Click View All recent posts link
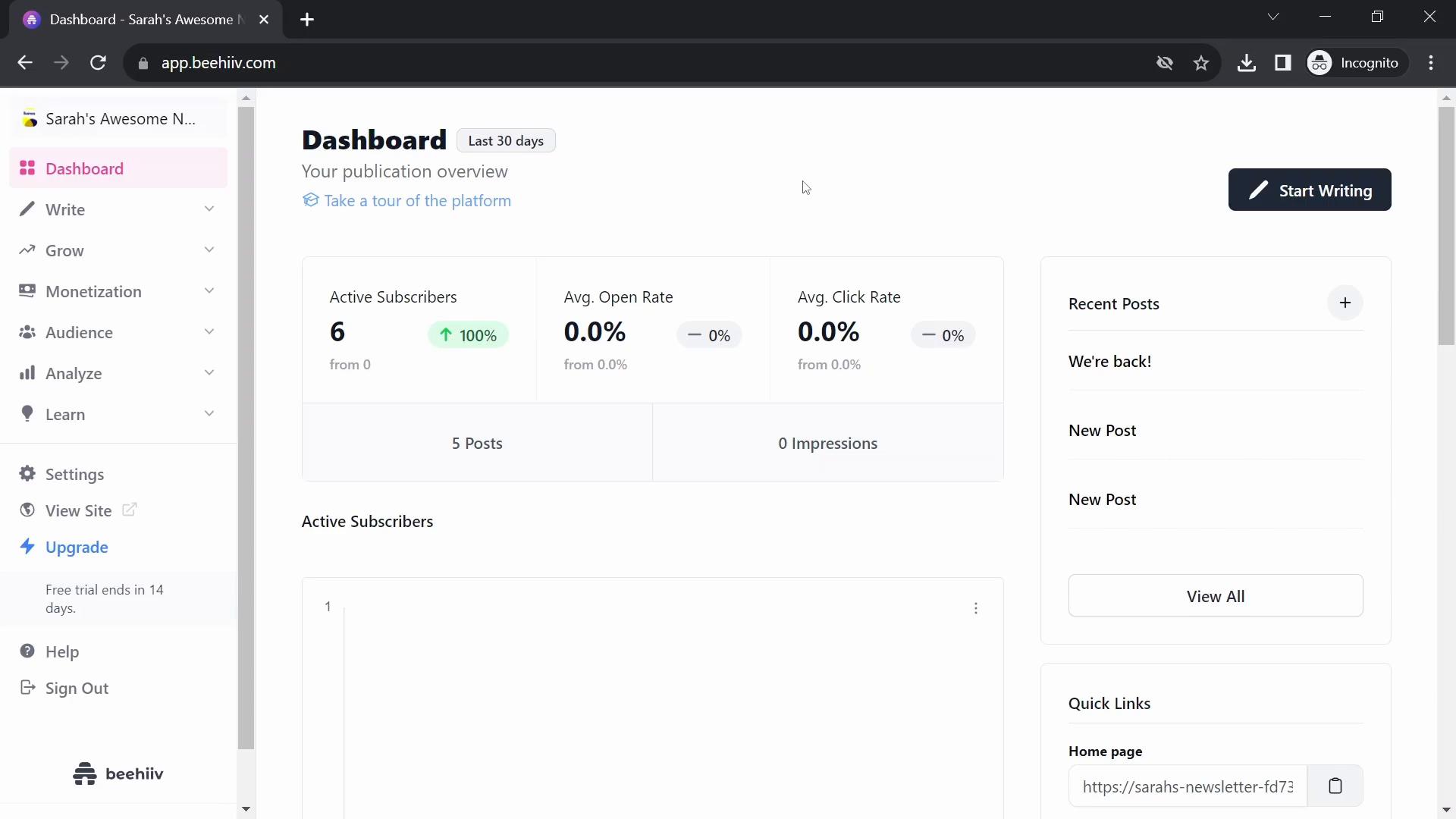The image size is (1456, 819). [x=1215, y=596]
